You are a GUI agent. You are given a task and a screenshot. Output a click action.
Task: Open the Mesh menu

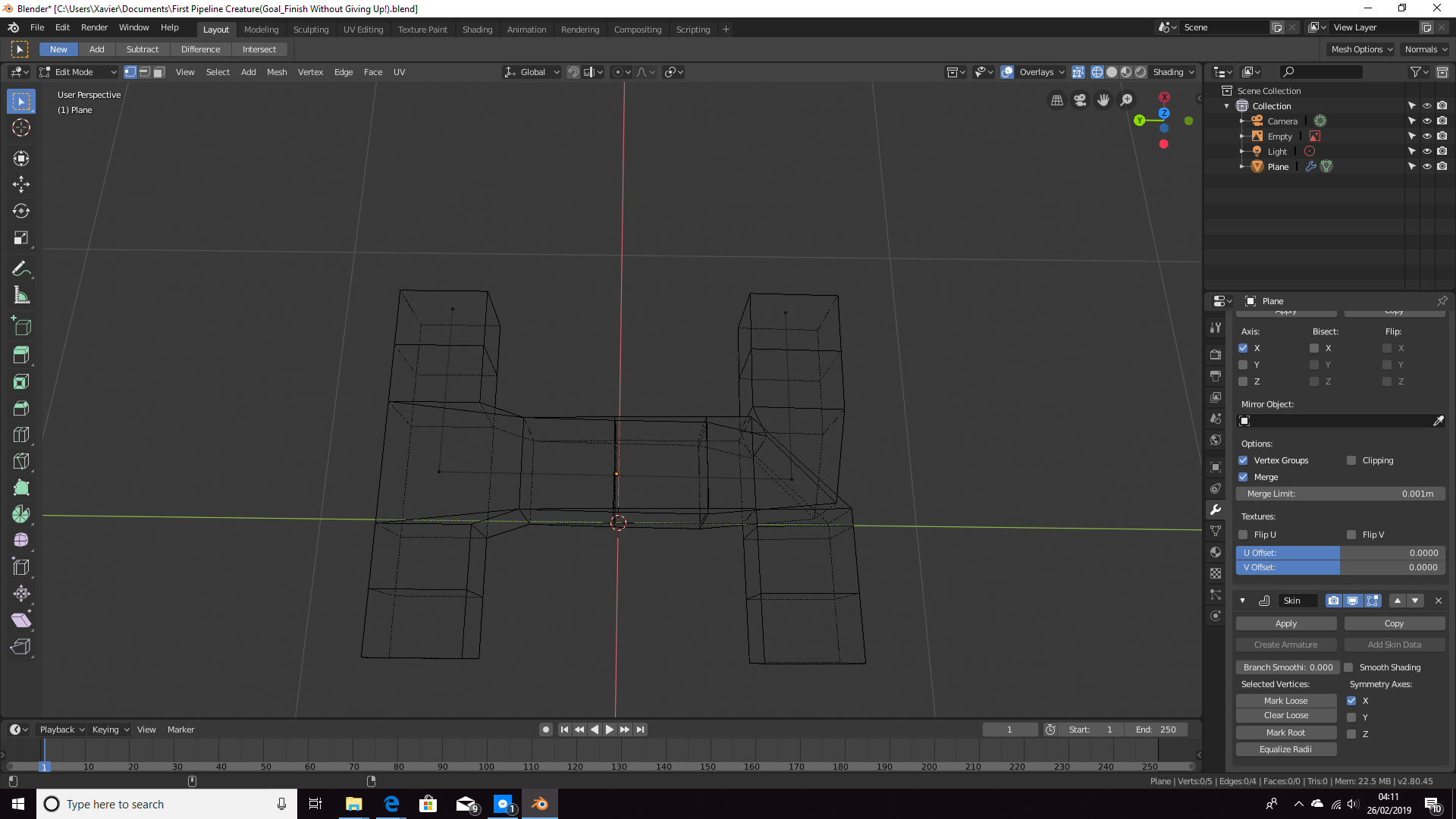point(277,72)
